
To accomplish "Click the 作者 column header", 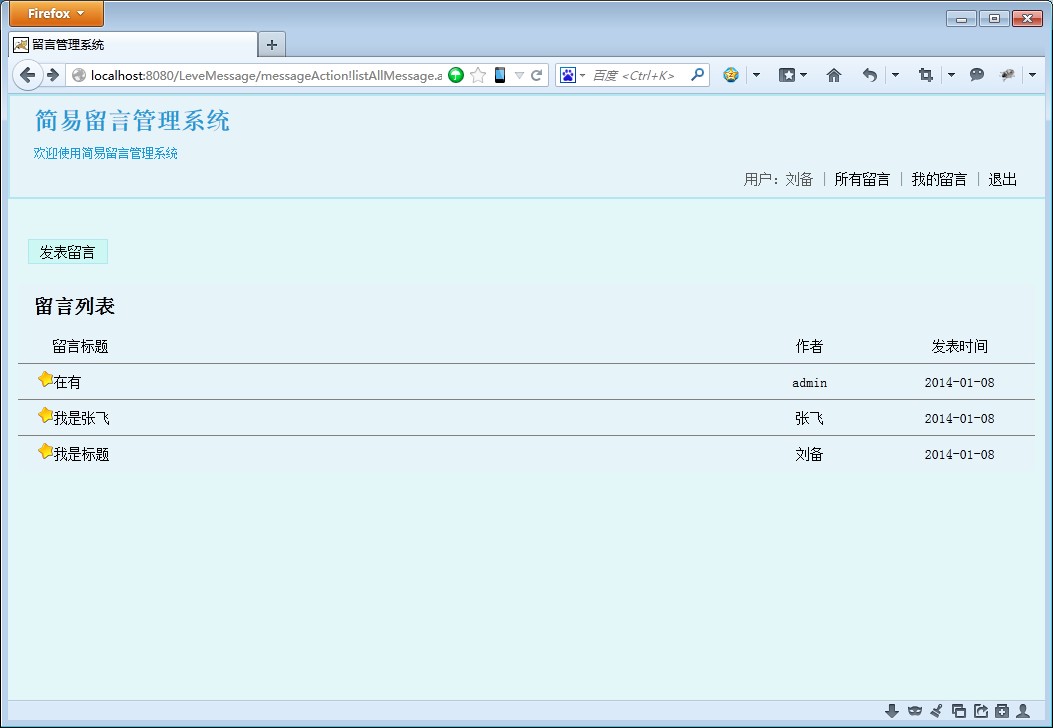I will coord(809,347).
